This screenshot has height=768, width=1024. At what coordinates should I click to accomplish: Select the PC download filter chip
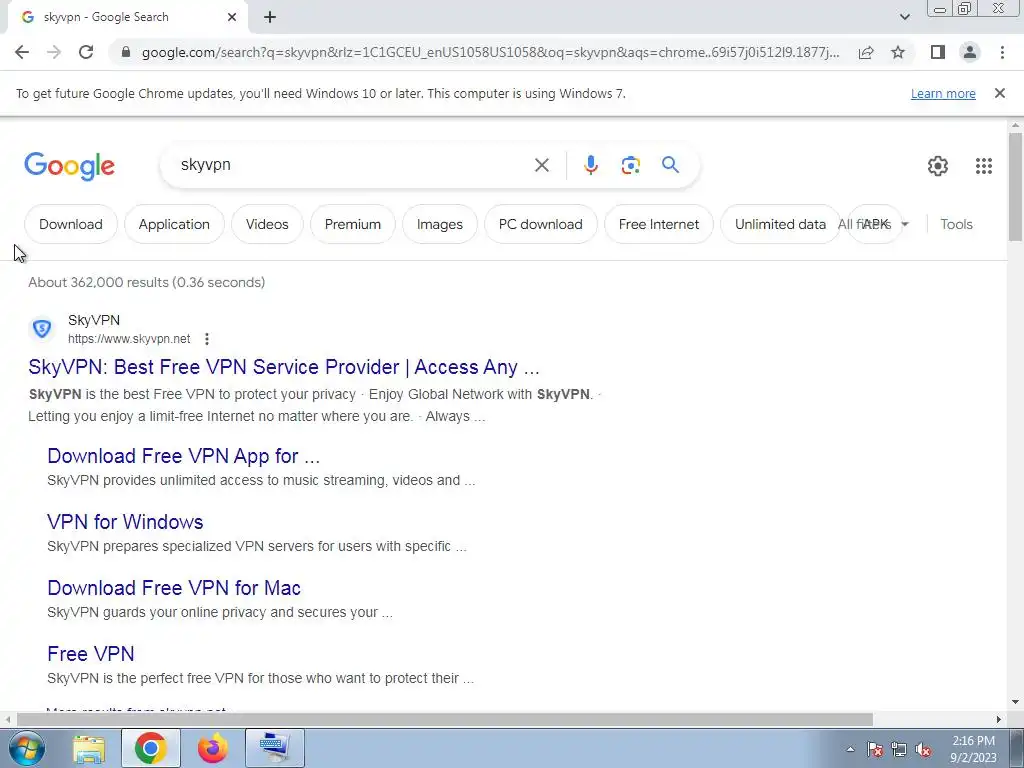pyautogui.click(x=541, y=224)
